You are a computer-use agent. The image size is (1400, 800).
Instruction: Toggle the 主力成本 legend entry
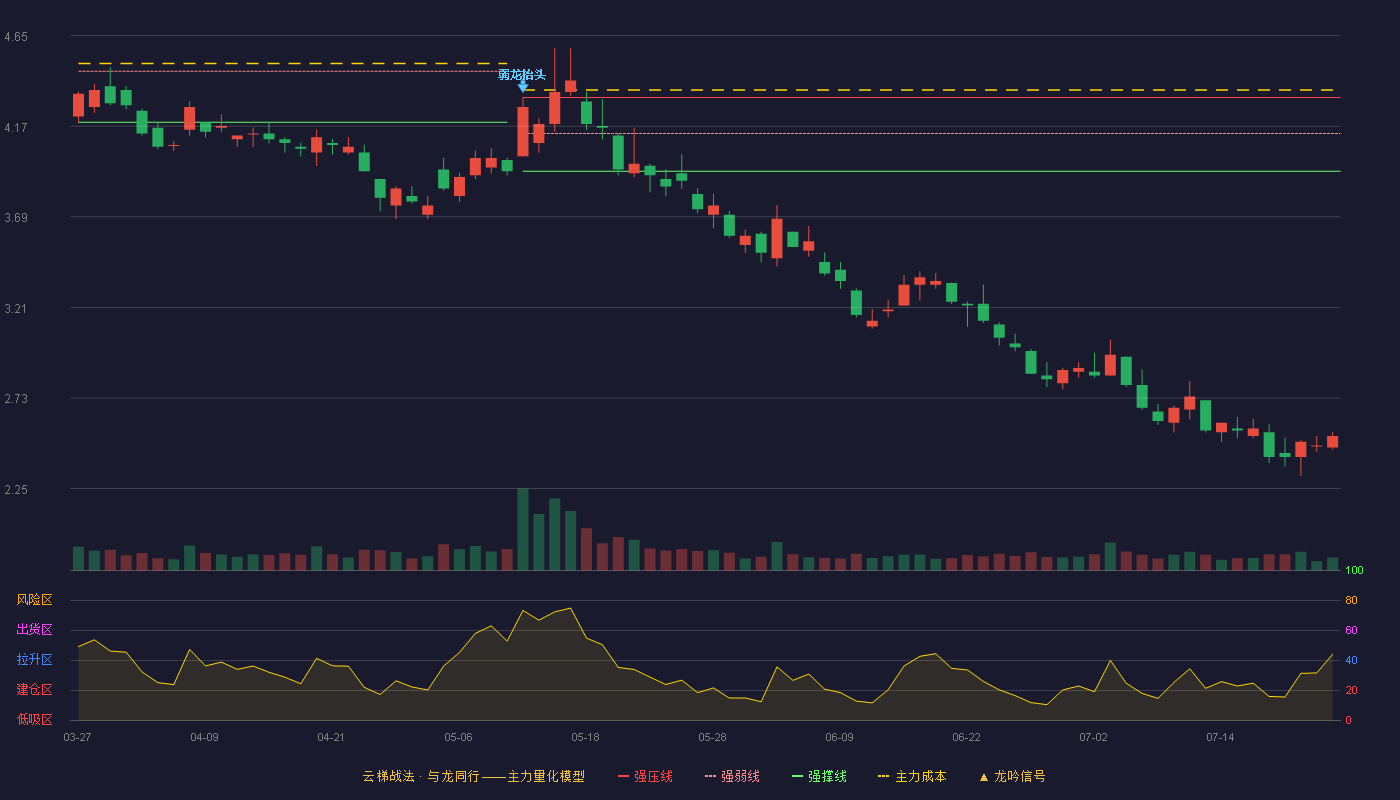[x=912, y=776]
